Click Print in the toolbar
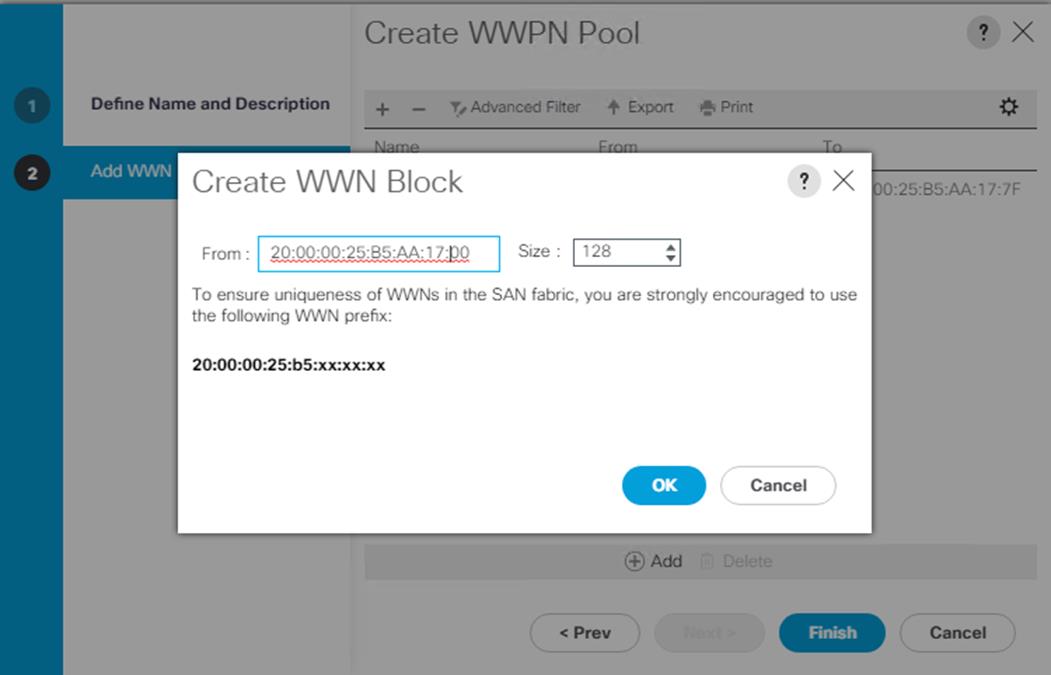The width and height of the screenshot is (1051, 675). click(x=727, y=107)
